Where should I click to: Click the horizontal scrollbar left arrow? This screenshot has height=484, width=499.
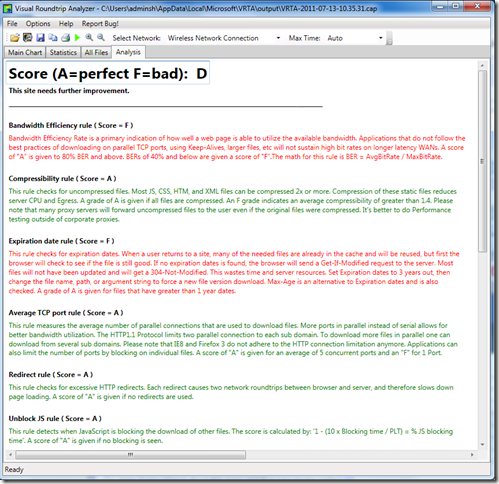[10, 455]
